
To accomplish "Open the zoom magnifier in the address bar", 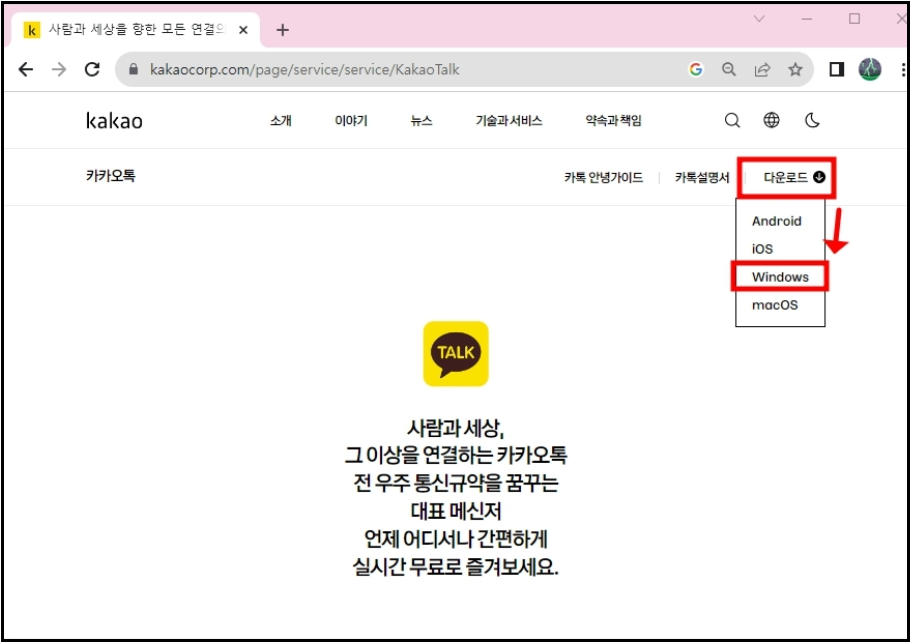I will (x=729, y=70).
